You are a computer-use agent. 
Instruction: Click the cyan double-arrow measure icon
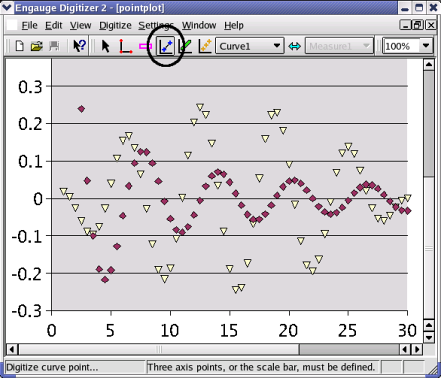294,46
